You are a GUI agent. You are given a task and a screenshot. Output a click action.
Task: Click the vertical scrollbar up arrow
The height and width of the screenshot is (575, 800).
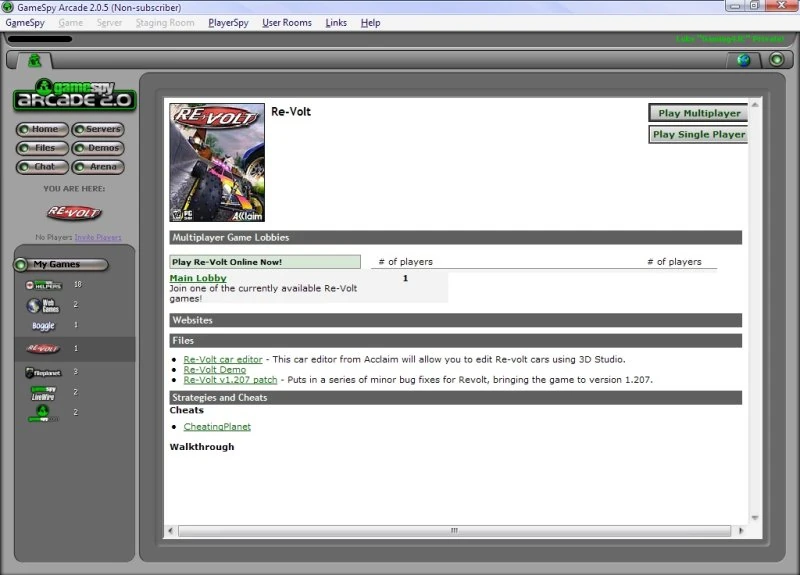point(755,105)
